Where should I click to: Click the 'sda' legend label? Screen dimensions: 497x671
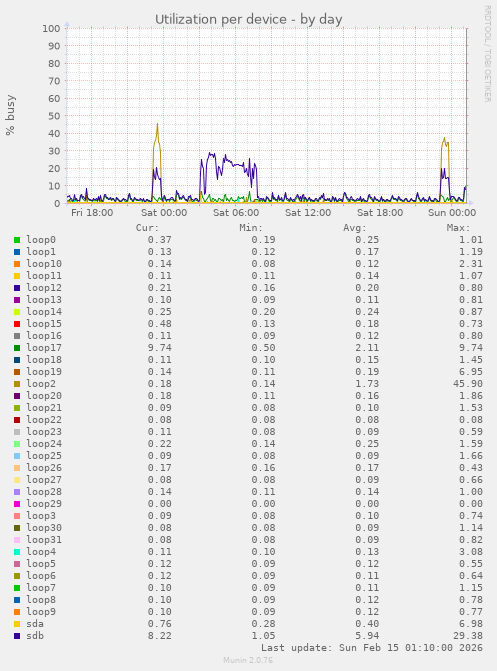point(35,623)
